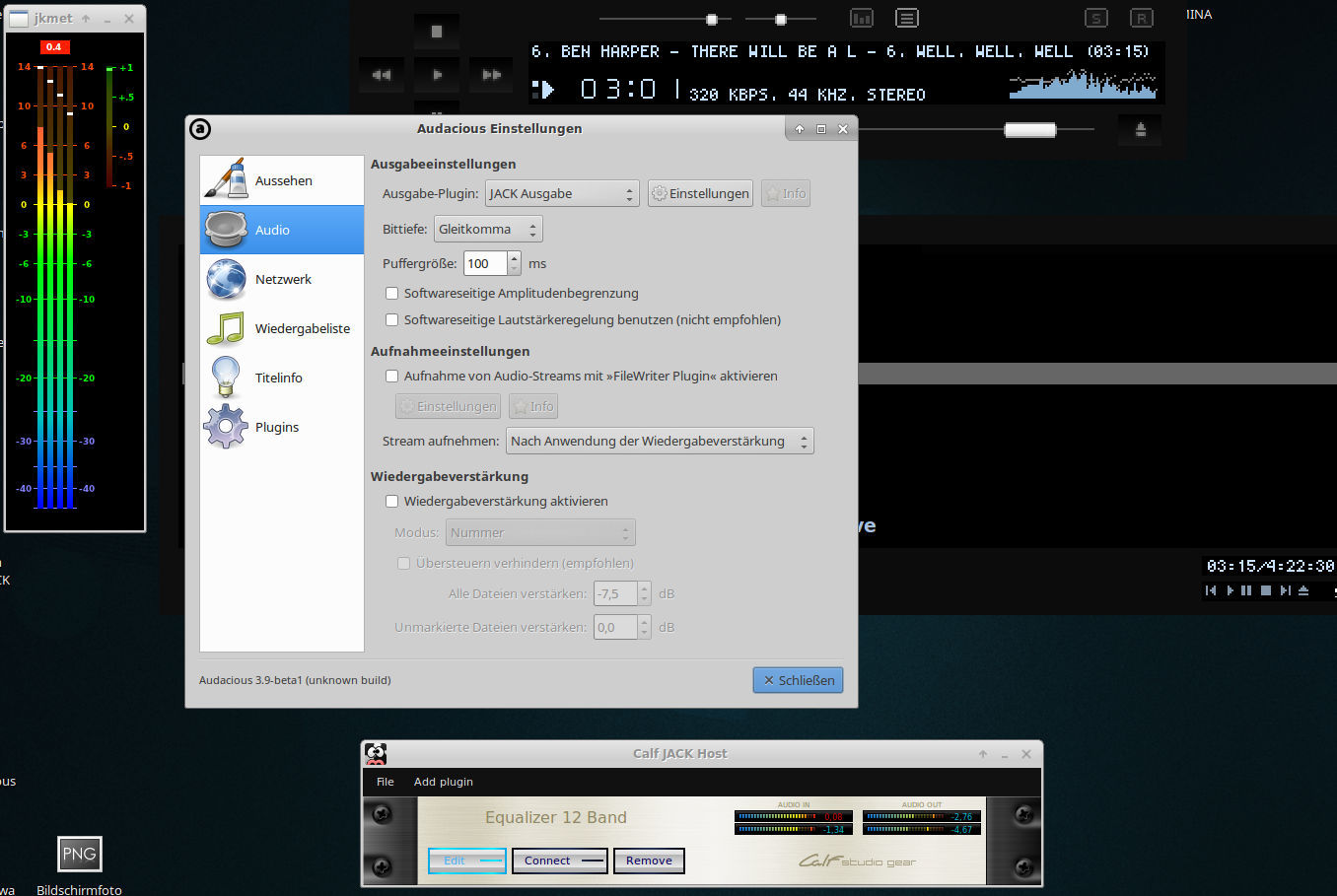This screenshot has width=1337, height=896.
Task: Click the FileWriter Info button
Action: click(533, 406)
